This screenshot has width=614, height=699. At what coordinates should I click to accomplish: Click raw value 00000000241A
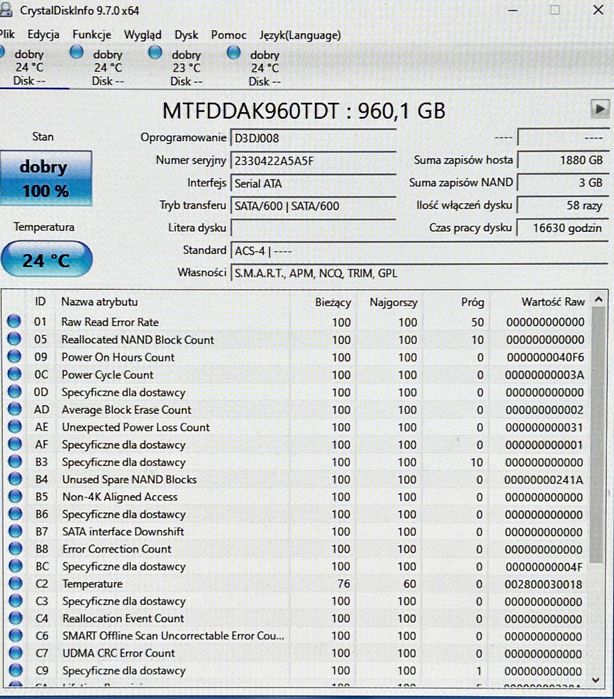click(x=544, y=480)
